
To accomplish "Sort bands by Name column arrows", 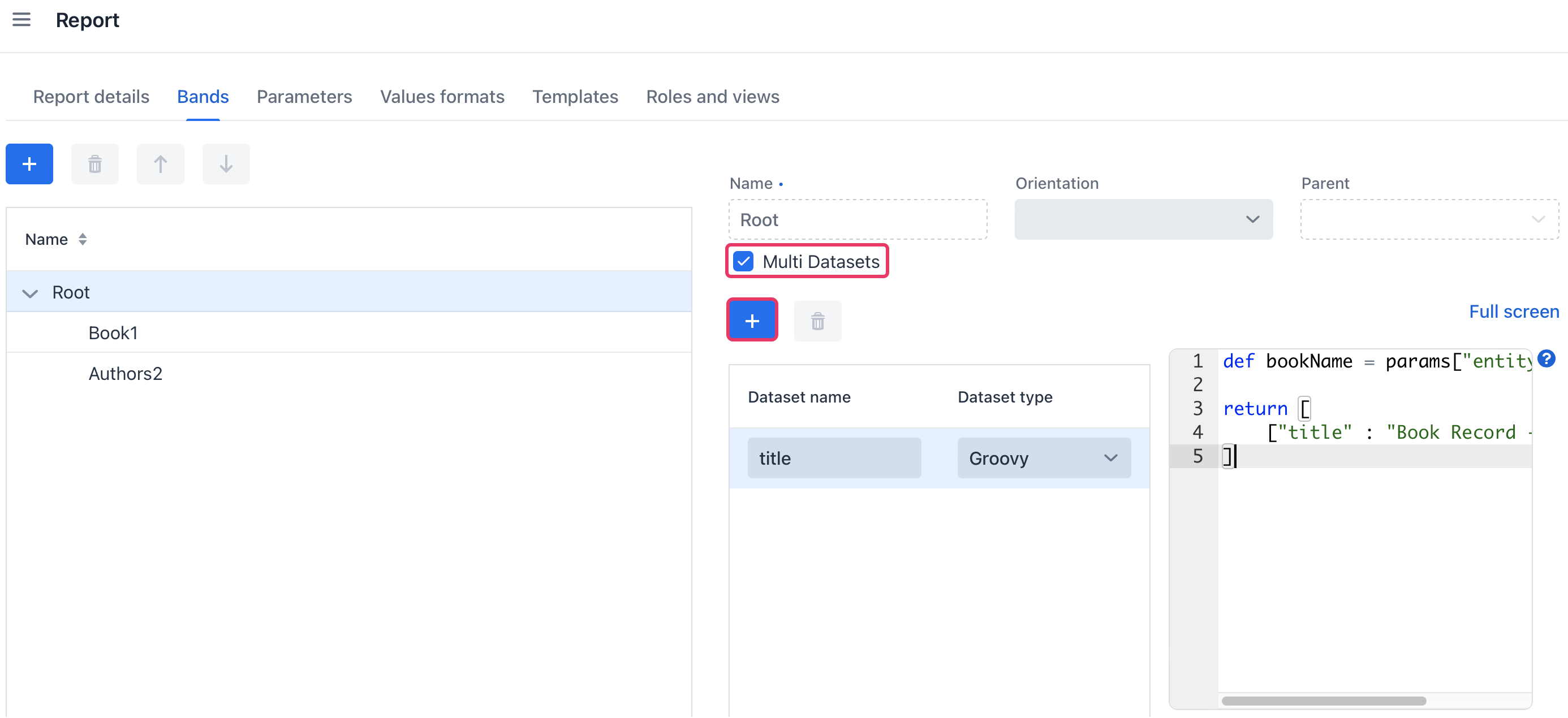I will pos(83,239).
